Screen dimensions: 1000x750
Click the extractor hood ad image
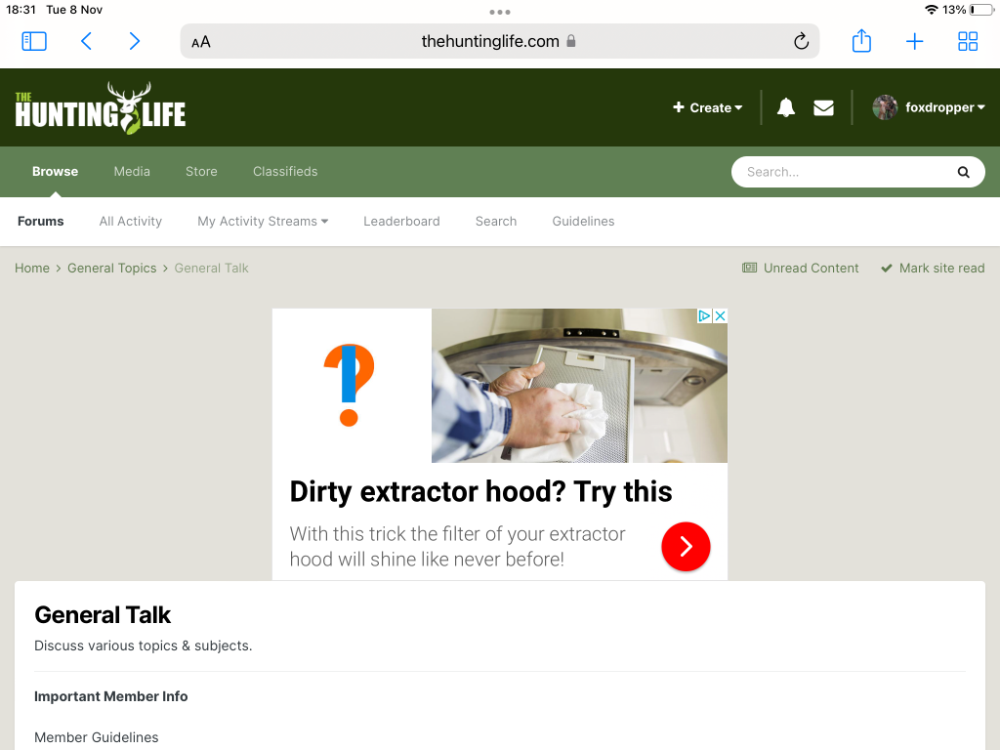pos(579,386)
